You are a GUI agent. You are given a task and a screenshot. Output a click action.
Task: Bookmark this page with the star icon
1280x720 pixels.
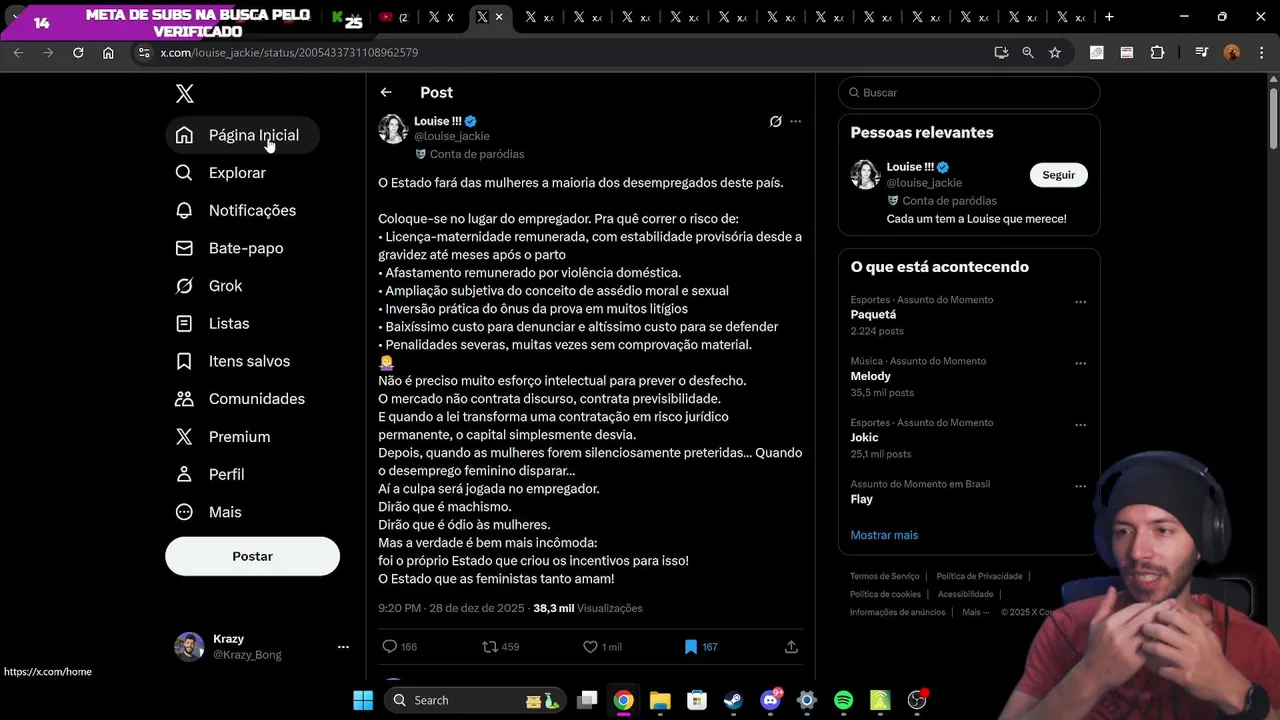[1054, 52]
